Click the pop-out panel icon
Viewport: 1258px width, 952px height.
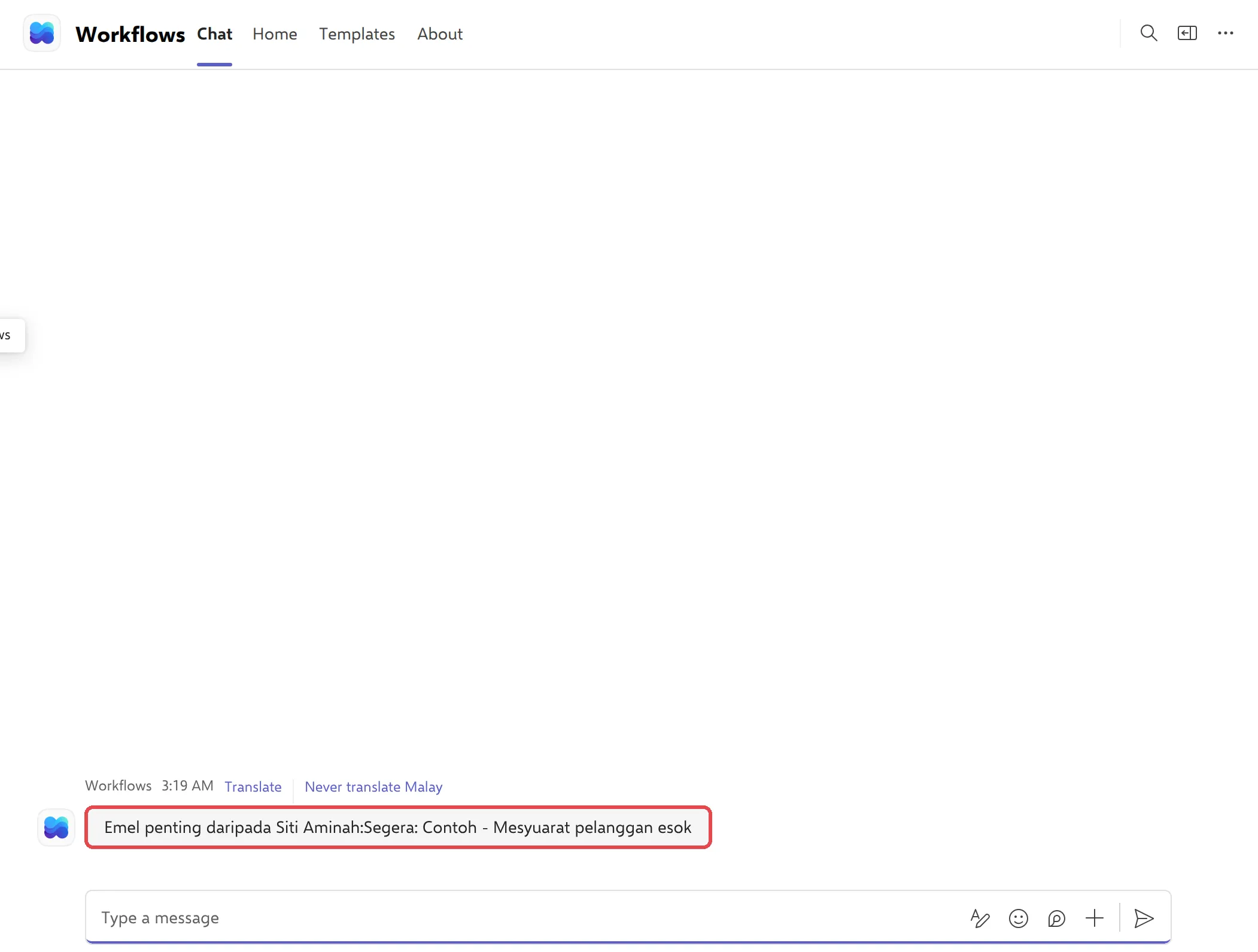pos(1187,34)
